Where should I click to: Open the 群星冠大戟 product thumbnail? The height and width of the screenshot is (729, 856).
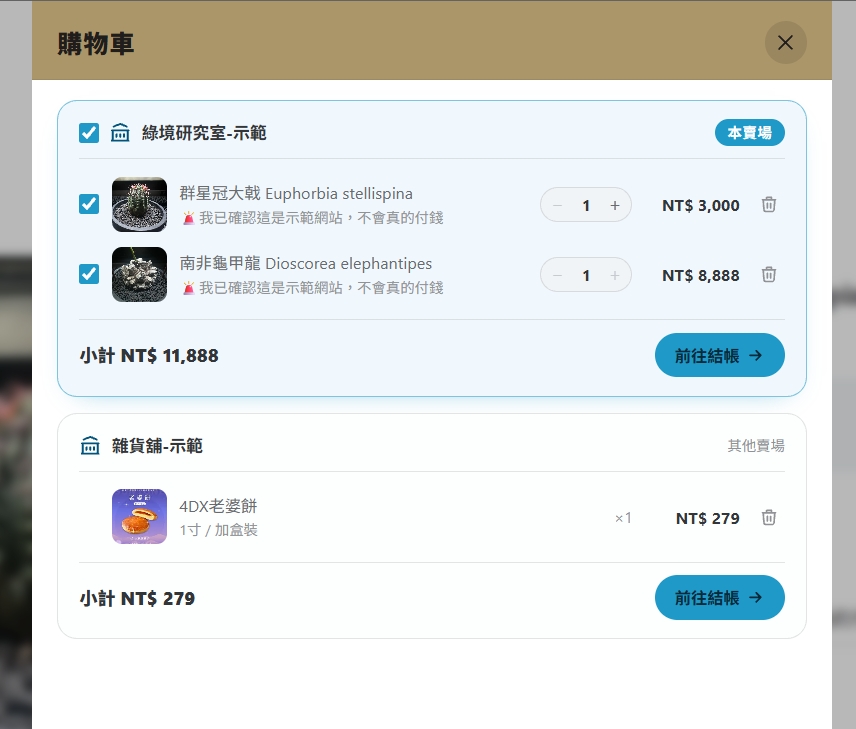139,205
